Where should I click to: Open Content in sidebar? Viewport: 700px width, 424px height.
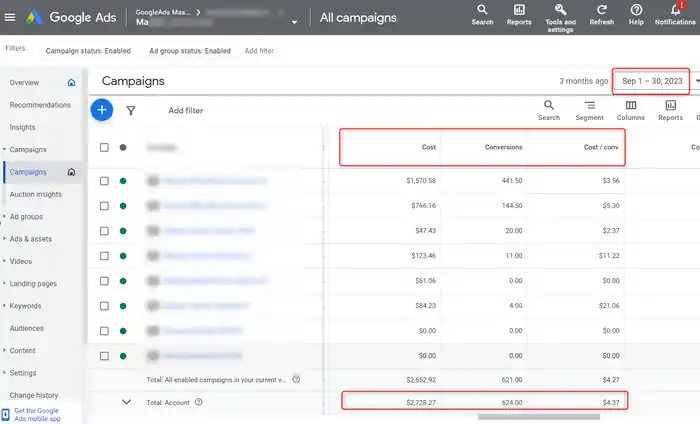[22, 350]
